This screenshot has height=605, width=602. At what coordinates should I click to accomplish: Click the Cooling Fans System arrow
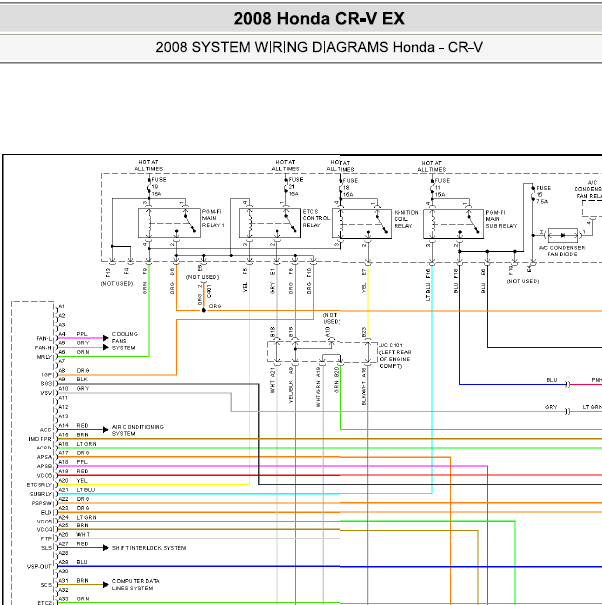coord(100,342)
